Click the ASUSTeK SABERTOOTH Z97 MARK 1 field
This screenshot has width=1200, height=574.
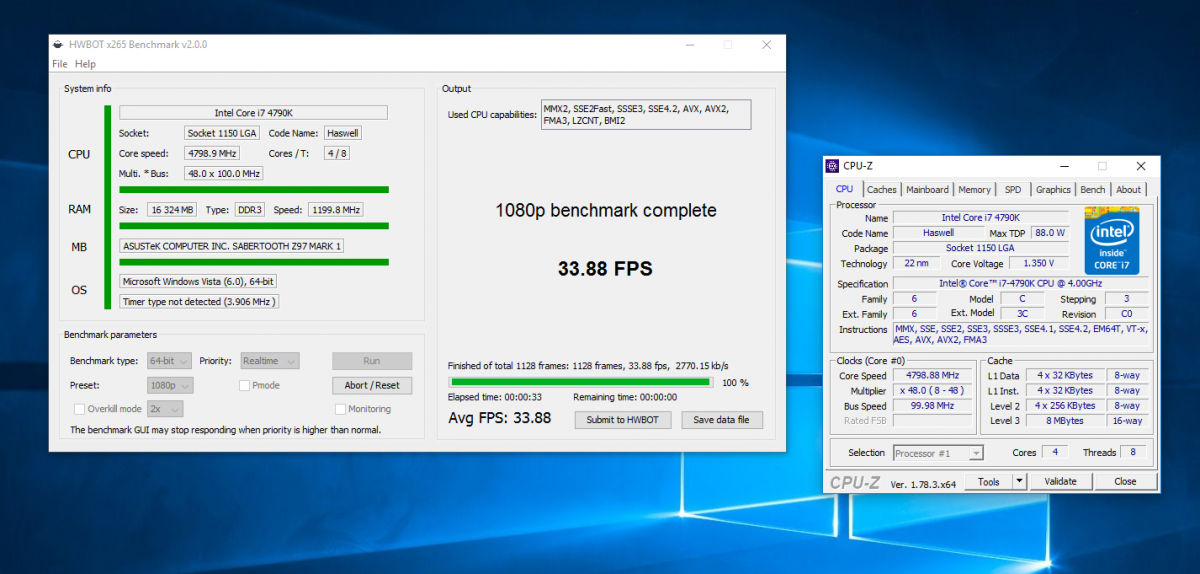(231, 246)
